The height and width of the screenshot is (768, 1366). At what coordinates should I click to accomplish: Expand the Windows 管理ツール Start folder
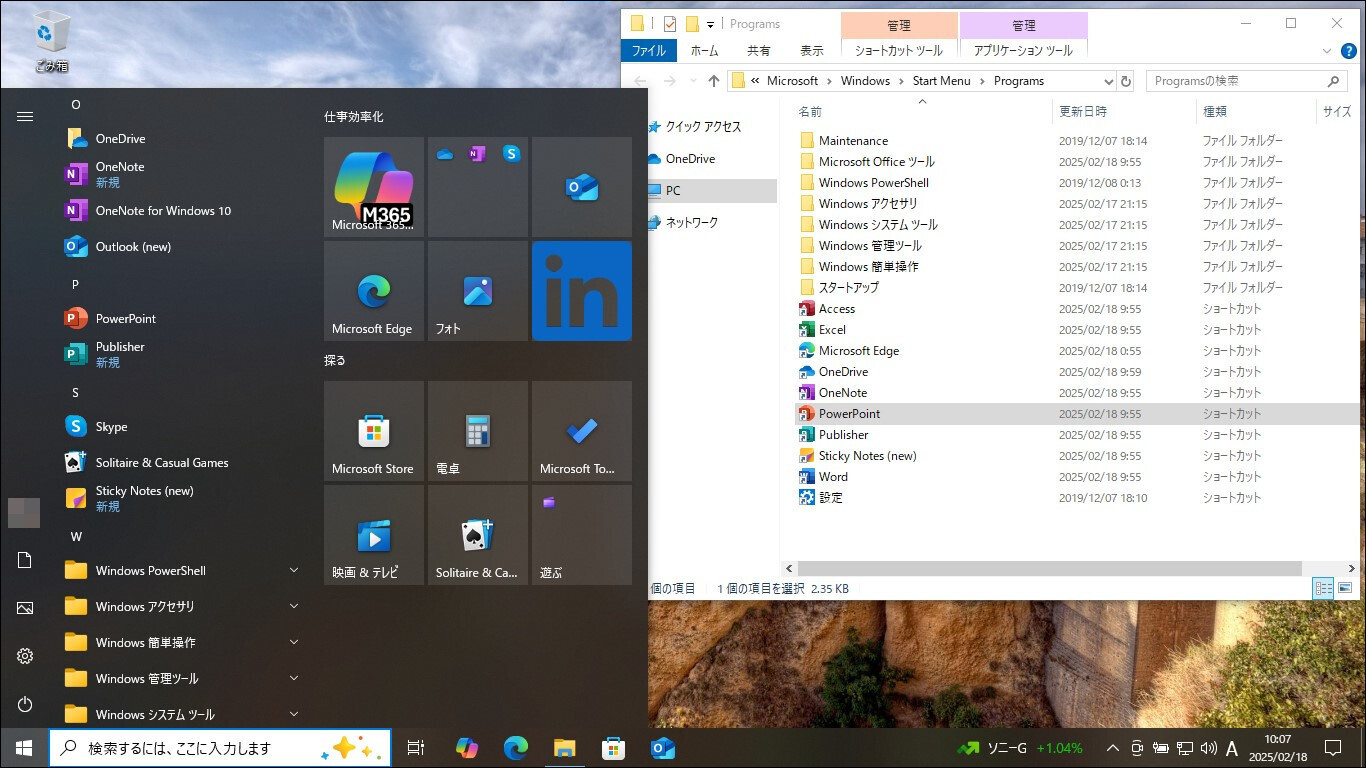(x=294, y=679)
